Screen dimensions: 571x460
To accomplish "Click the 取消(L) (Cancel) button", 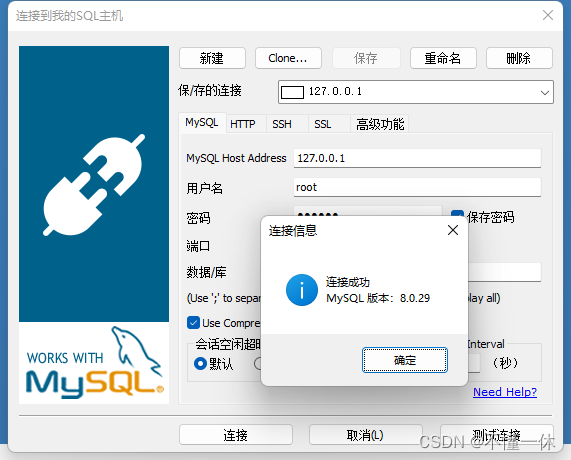I will coord(365,435).
